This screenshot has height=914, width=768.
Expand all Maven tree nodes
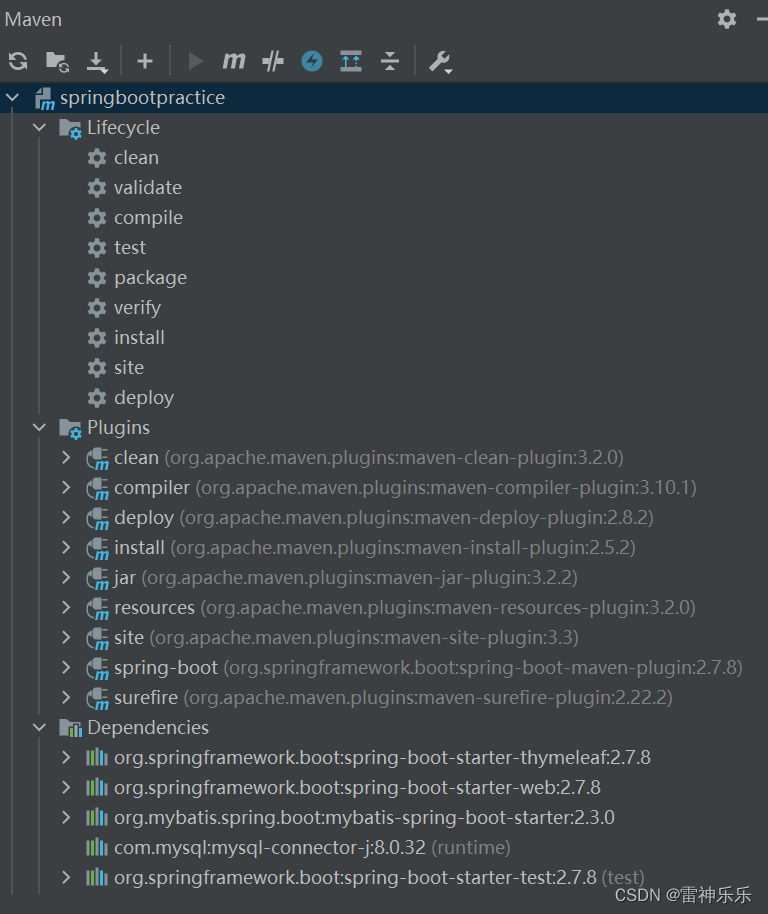point(350,61)
